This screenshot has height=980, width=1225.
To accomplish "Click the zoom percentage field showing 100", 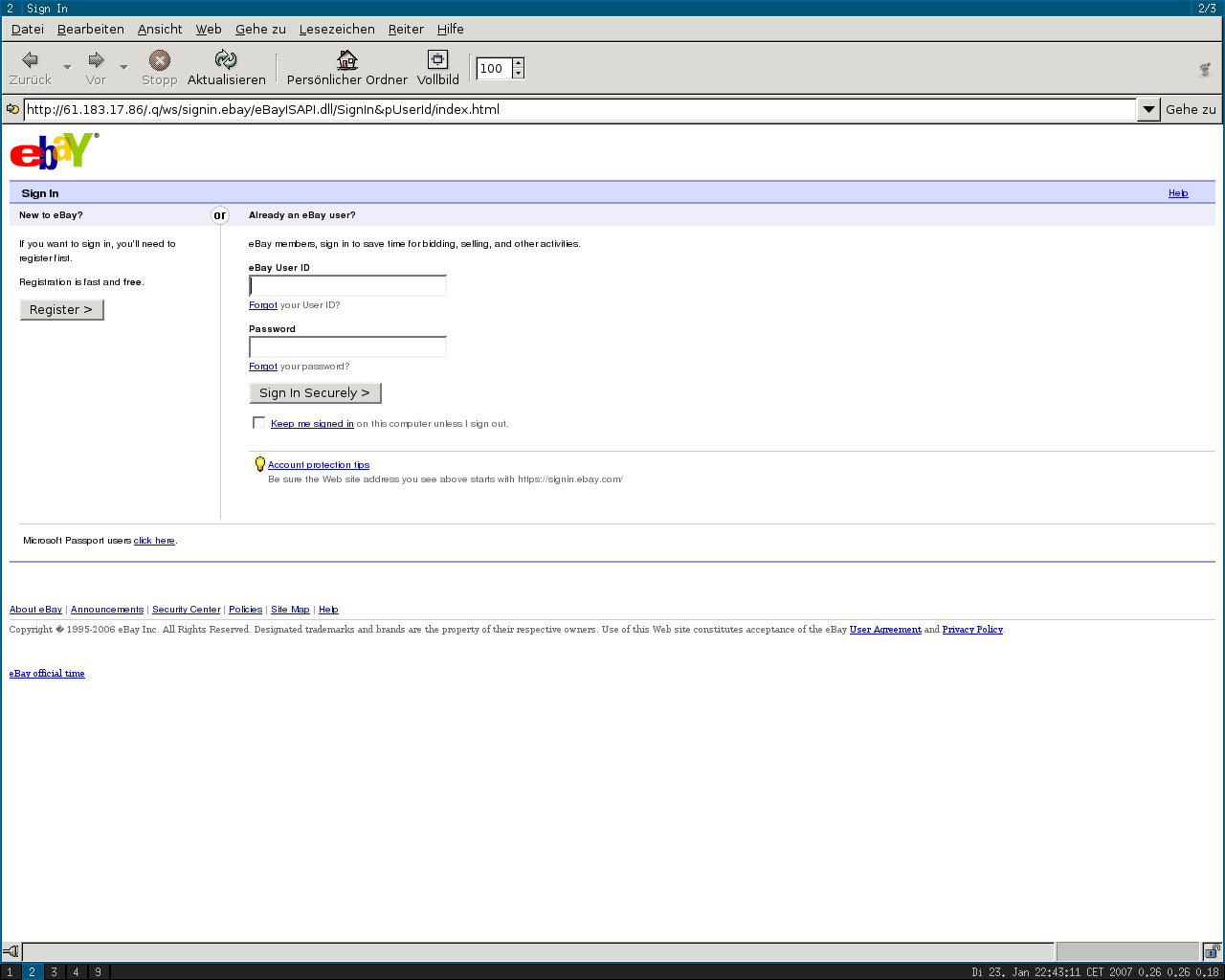I will [x=494, y=68].
